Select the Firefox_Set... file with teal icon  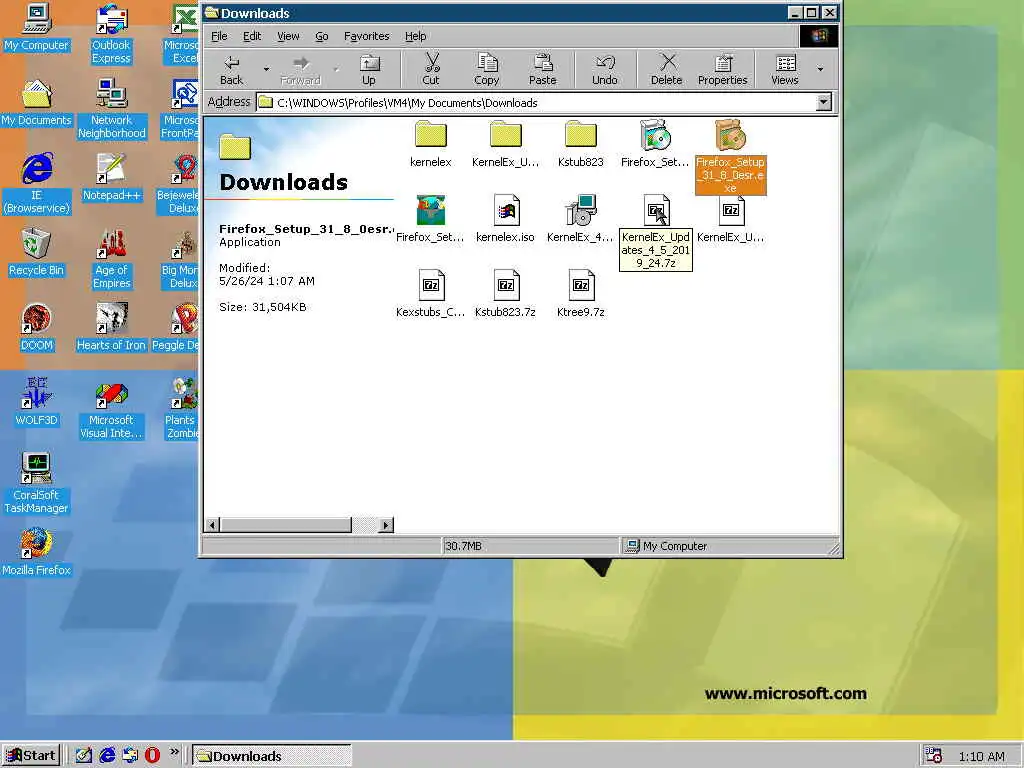(431, 219)
